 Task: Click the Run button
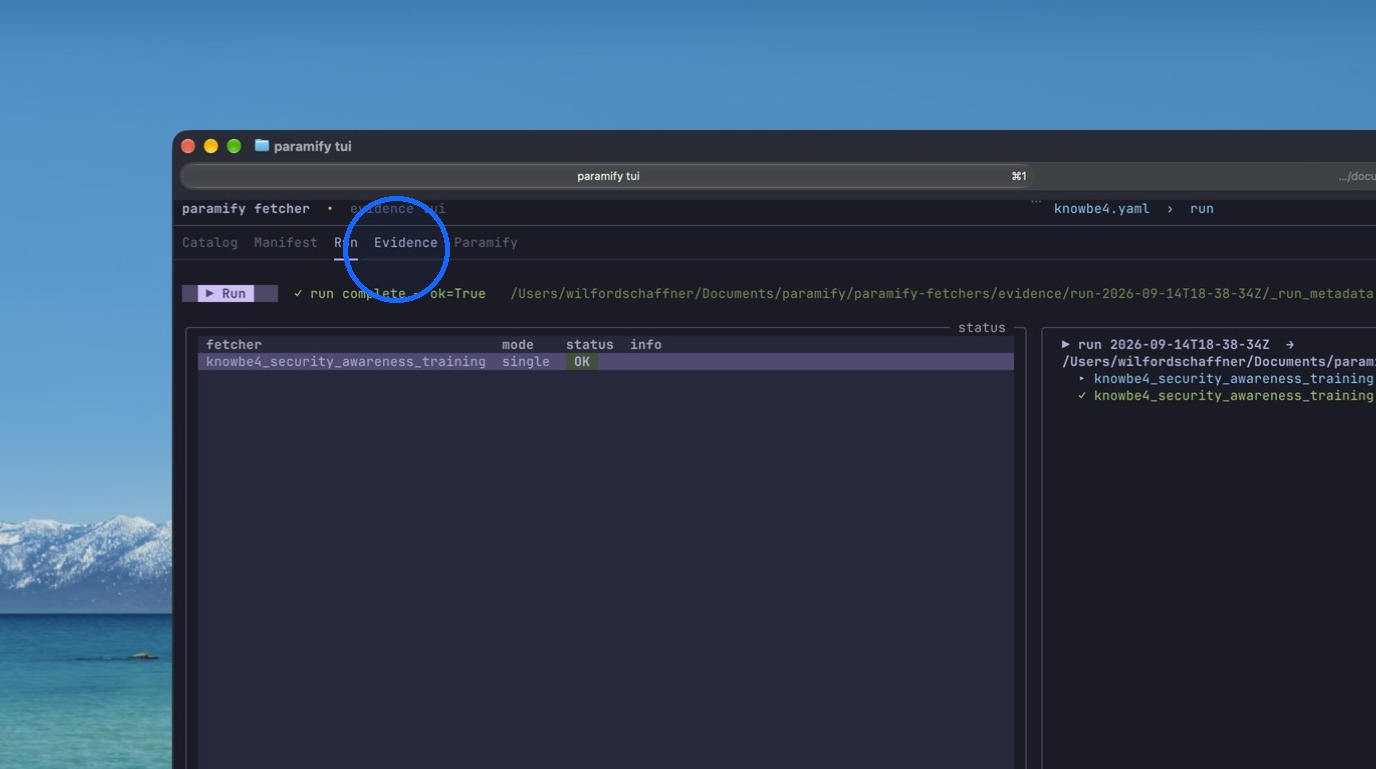[230, 293]
